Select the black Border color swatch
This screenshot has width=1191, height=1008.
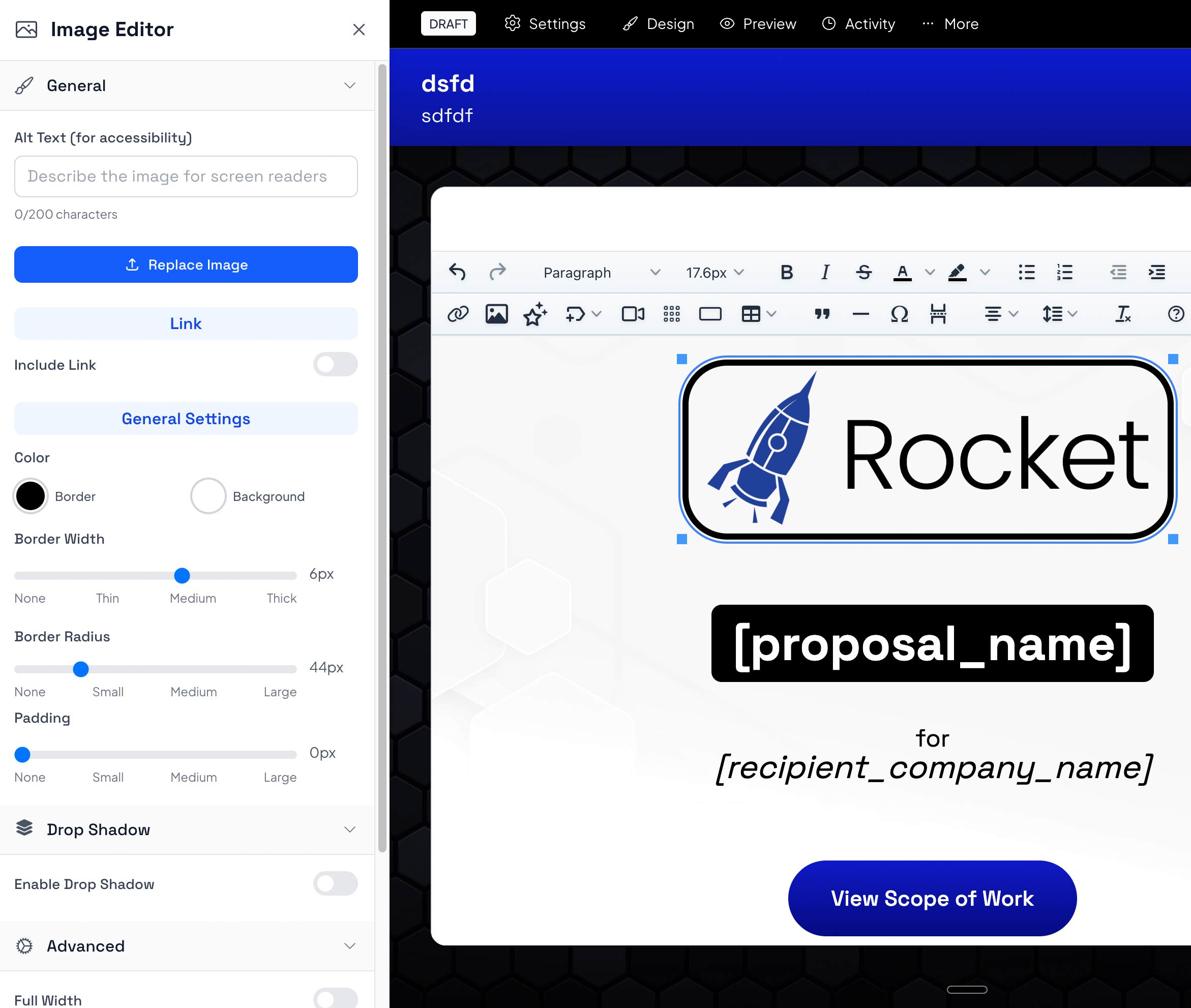(31, 495)
